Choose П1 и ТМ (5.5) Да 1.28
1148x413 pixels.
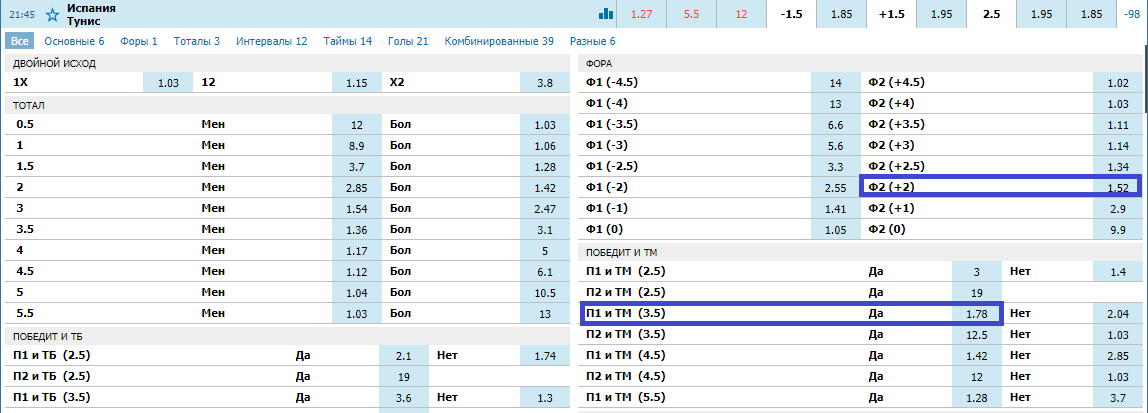pos(977,398)
